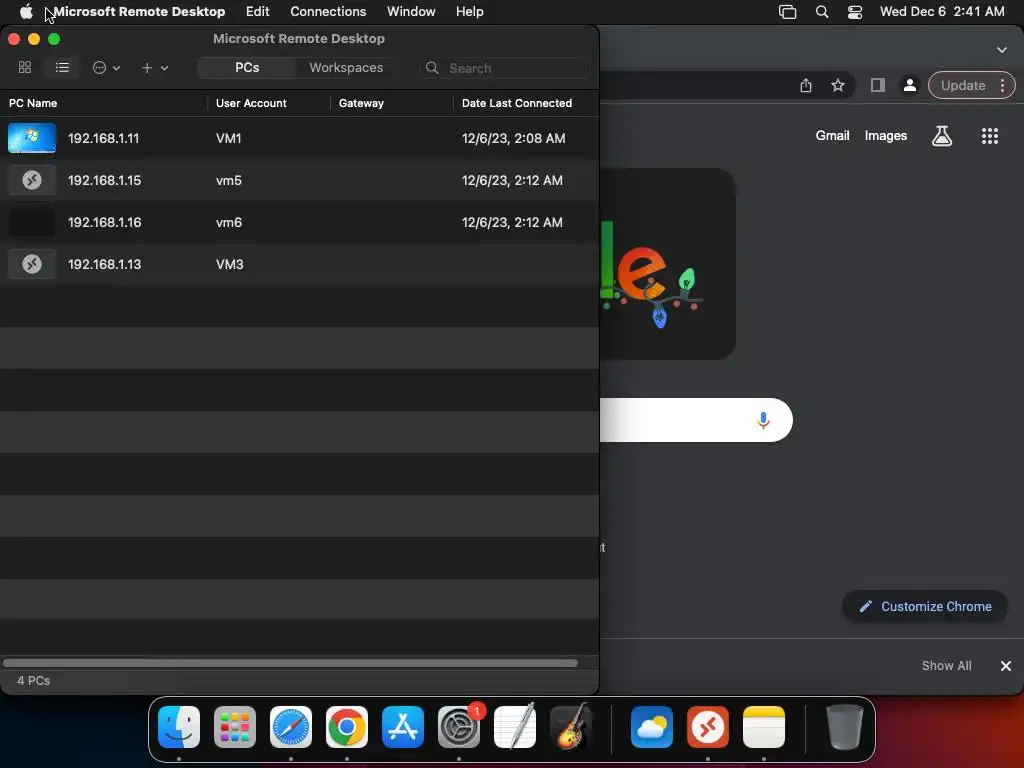The height and width of the screenshot is (768, 1024).
Task: Select list view icon in Remote Desktop
Action: click(x=62, y=67)
